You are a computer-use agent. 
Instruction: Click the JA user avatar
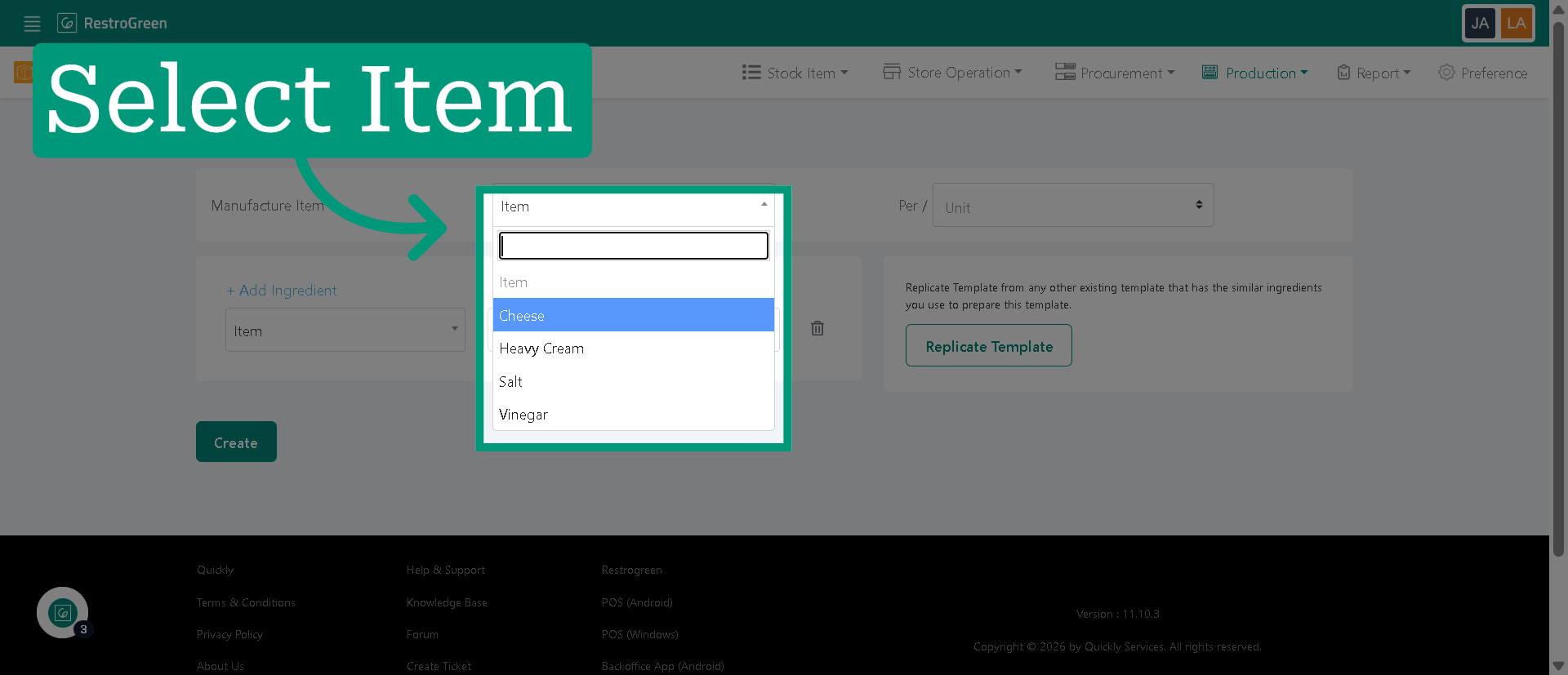coord(1480,23)
